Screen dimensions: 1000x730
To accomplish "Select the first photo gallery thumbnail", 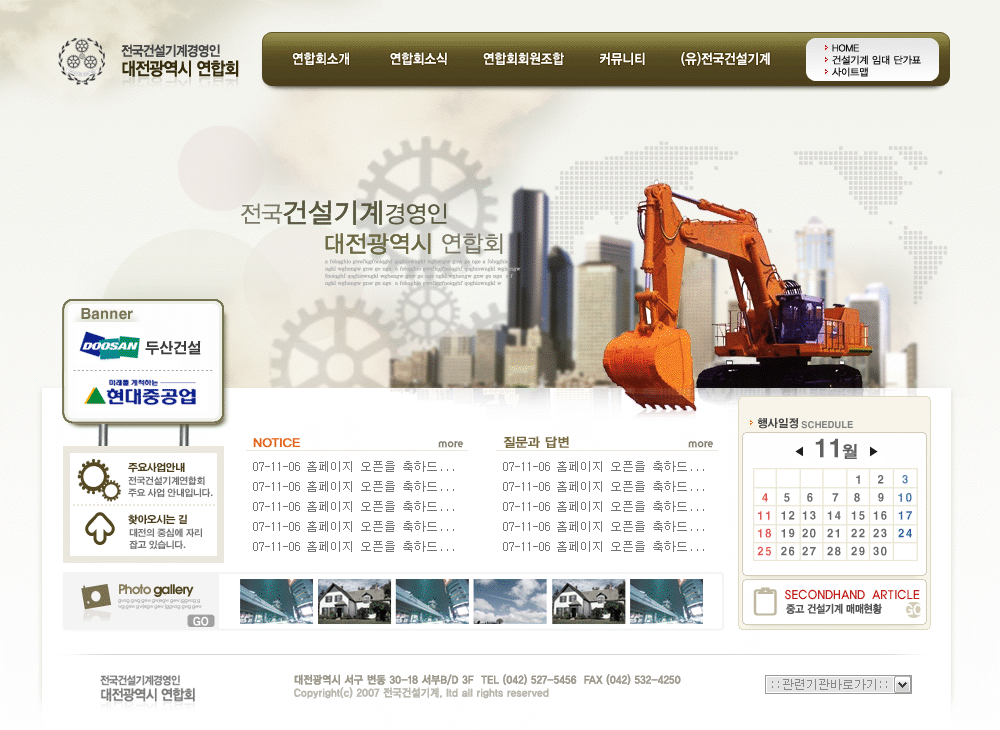I will coord(276,601).
